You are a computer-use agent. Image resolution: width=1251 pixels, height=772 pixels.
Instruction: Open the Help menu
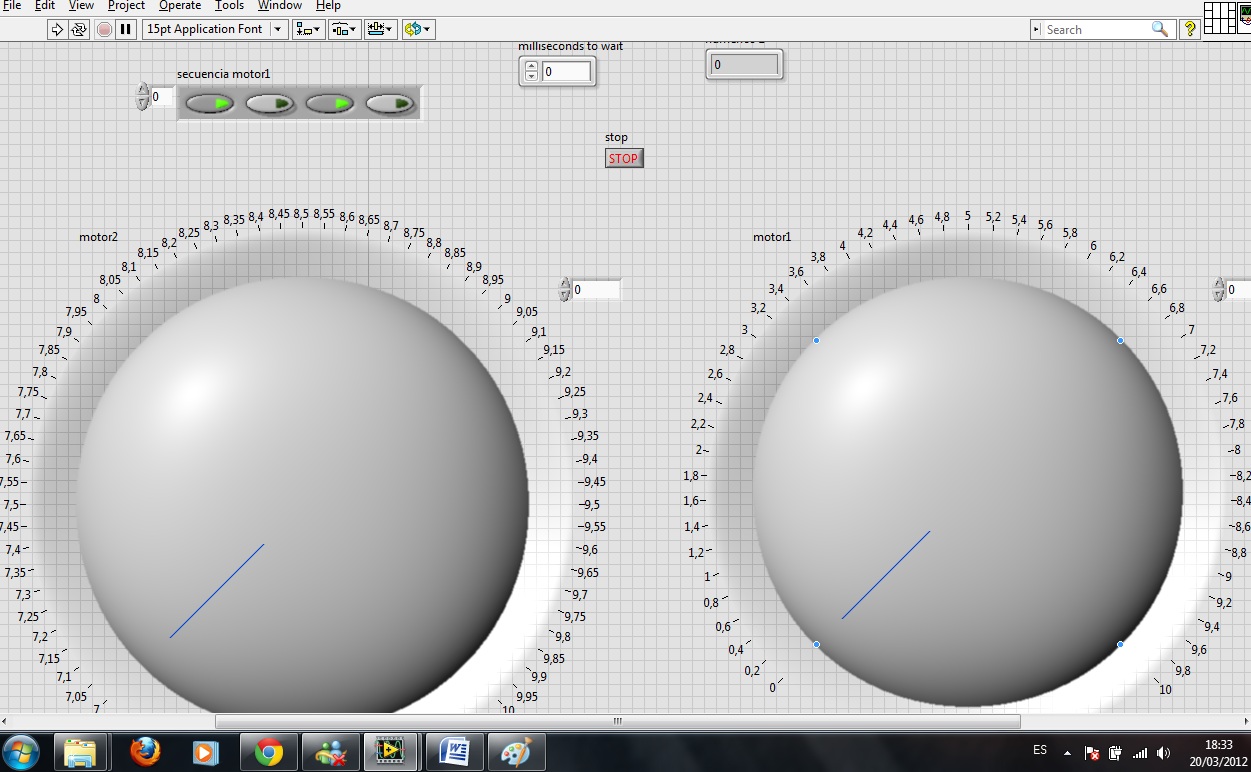pos(328,6)
